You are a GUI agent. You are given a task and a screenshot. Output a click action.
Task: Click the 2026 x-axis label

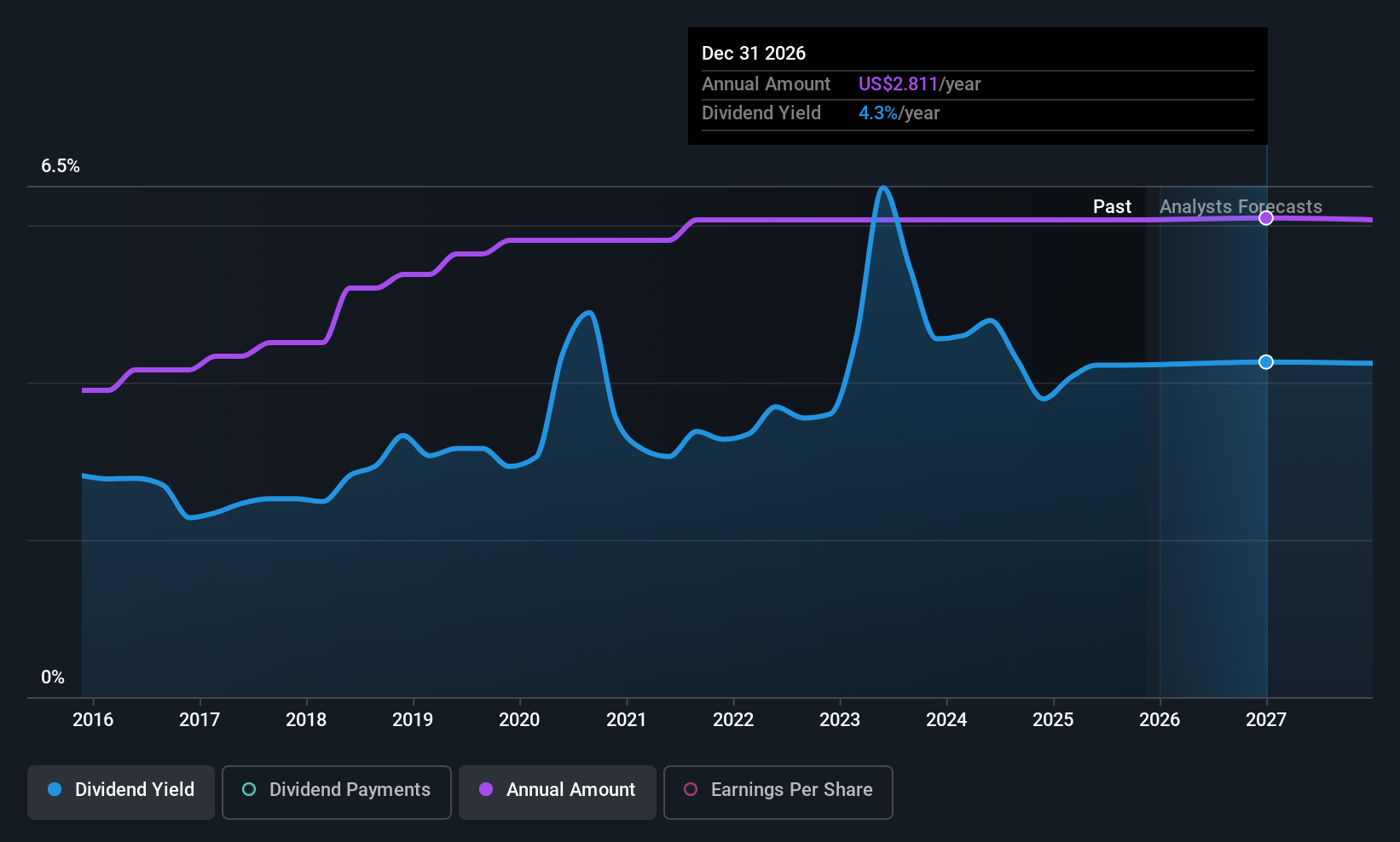pos(1160,720)
